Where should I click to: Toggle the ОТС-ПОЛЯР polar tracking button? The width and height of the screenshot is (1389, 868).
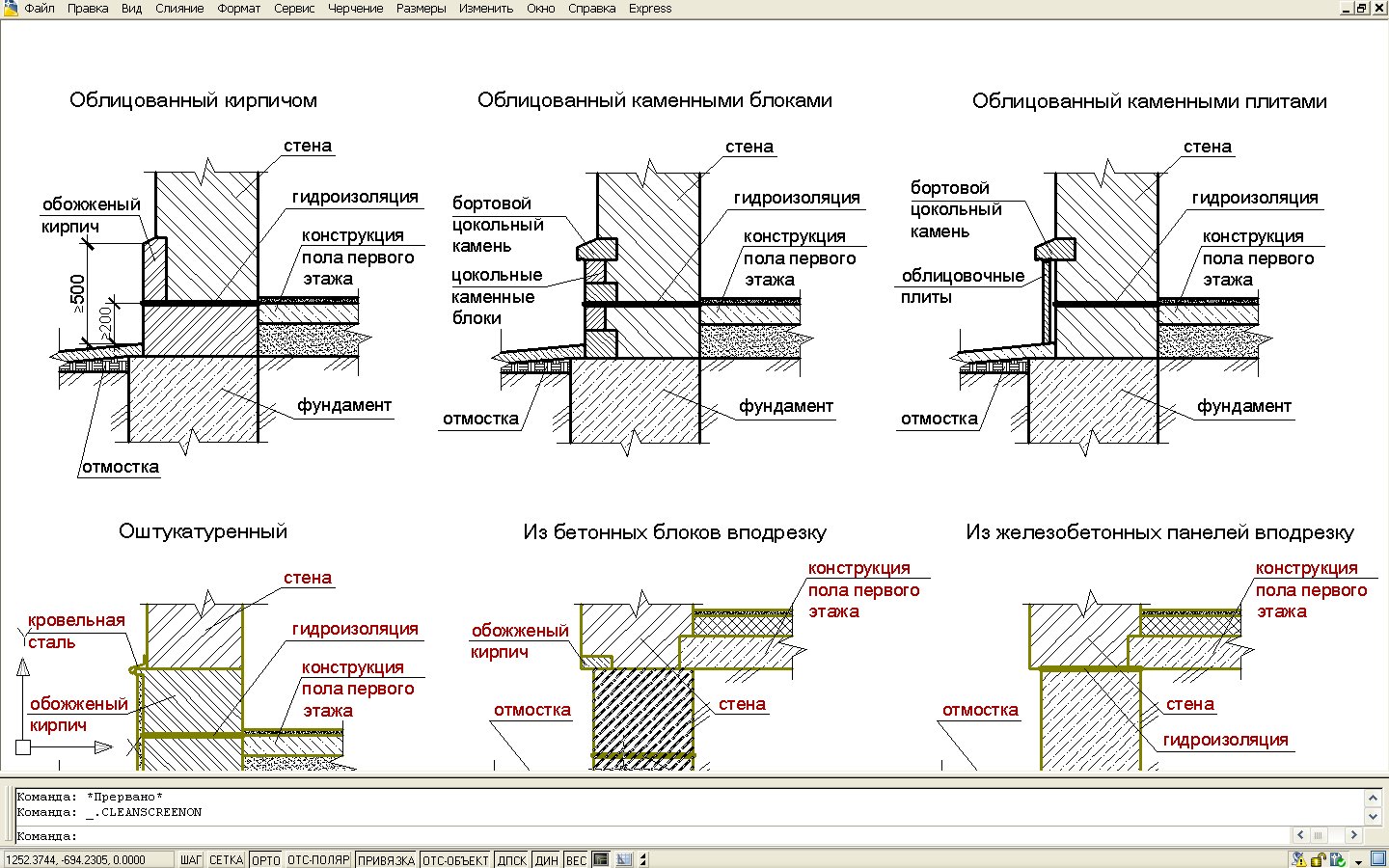(x=318, y=859)
